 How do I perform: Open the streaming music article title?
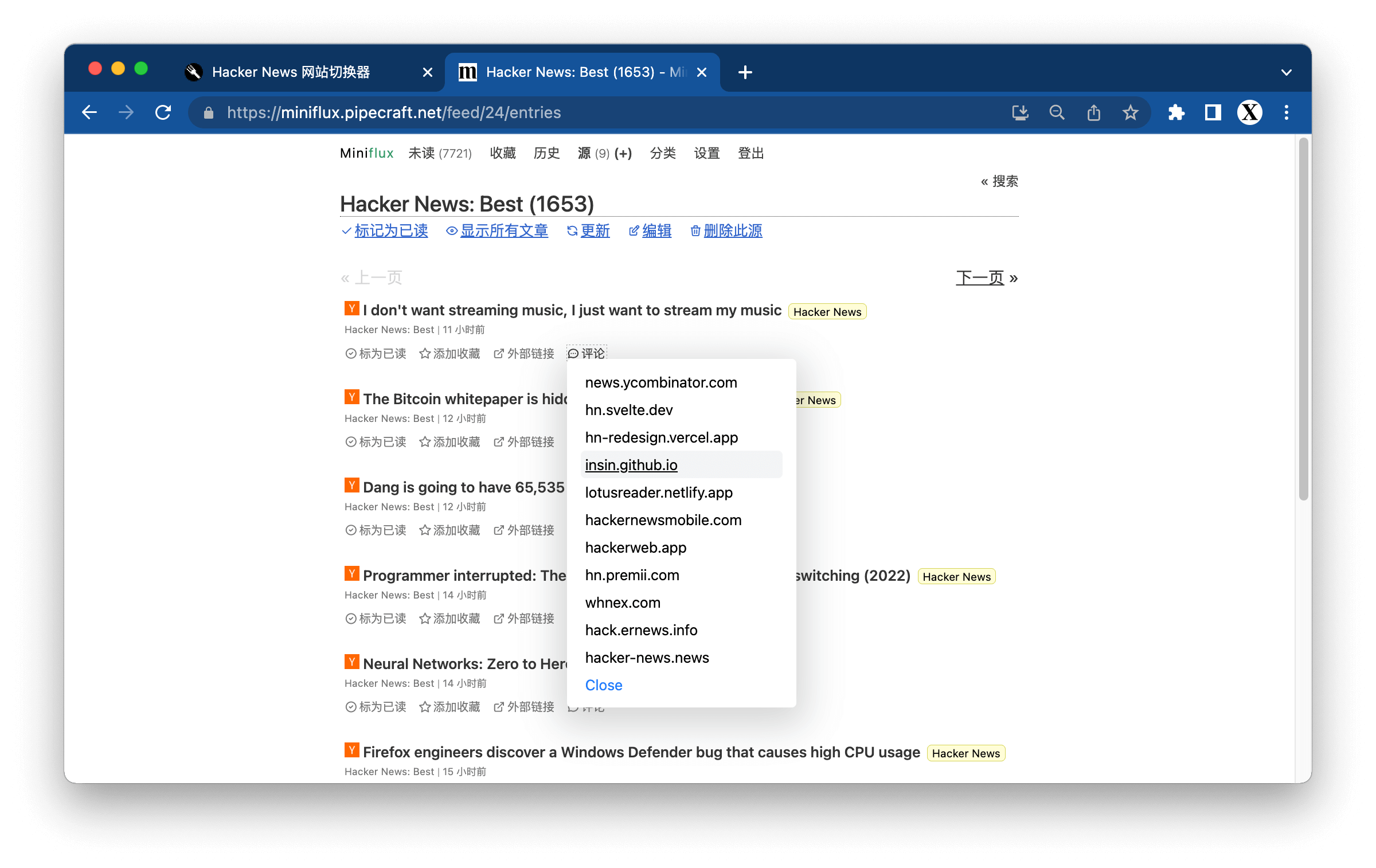(x=572, y=310)
